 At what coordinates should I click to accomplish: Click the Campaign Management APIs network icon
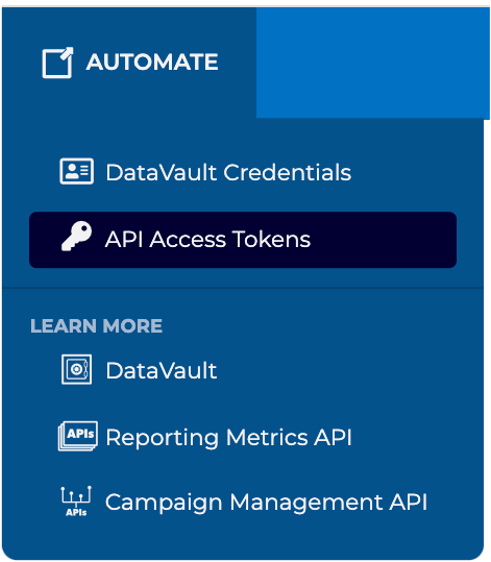(76, 501)
